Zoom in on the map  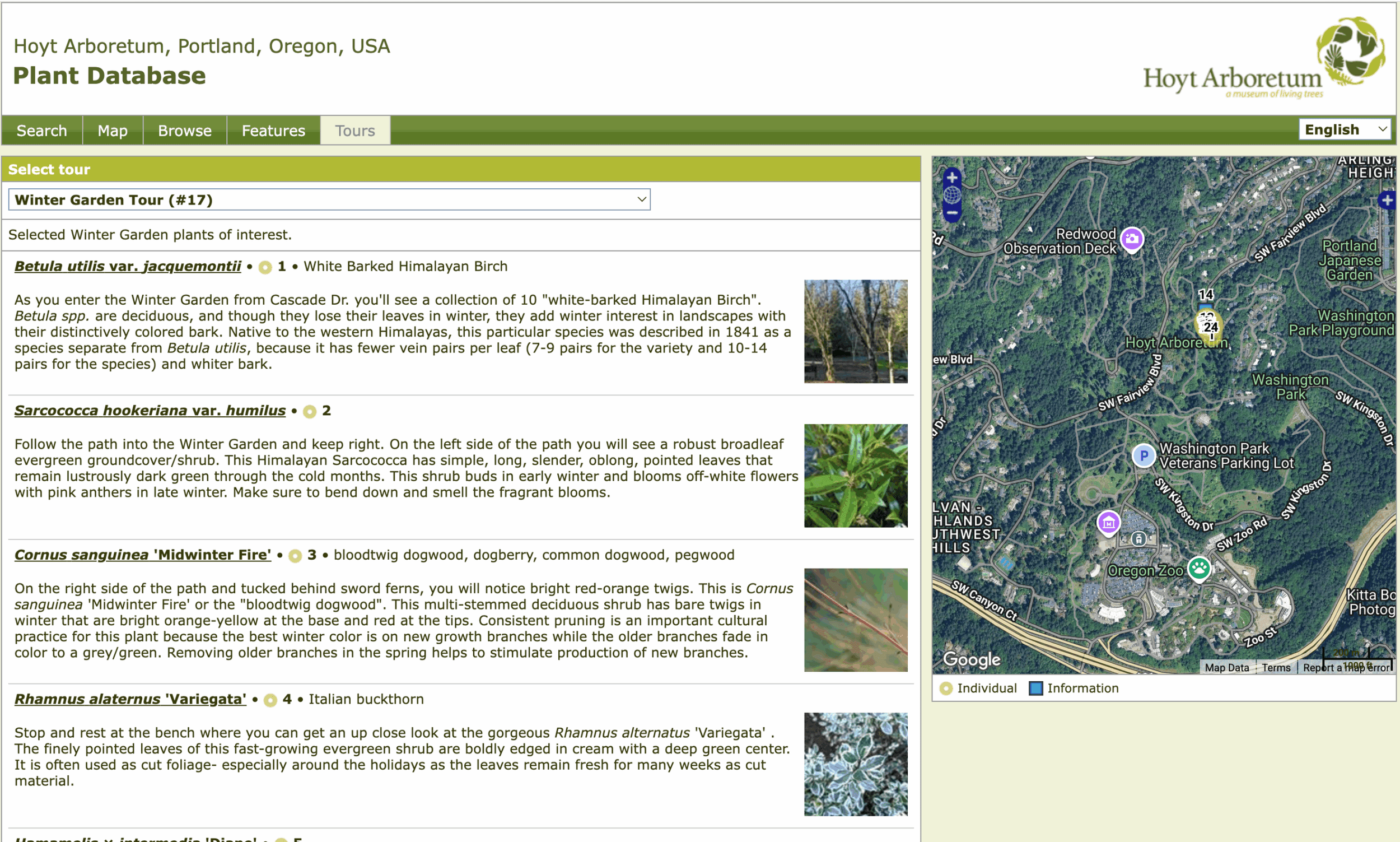[952, 177]
